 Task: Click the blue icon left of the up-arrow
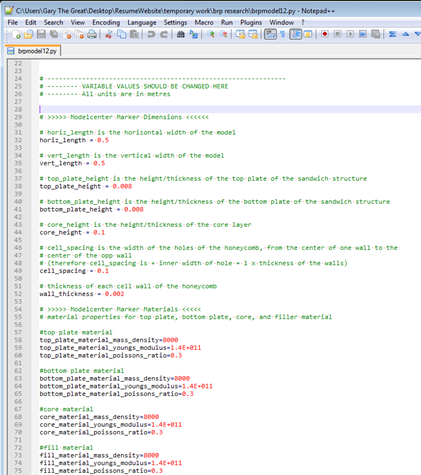click(x=392, y=34)
